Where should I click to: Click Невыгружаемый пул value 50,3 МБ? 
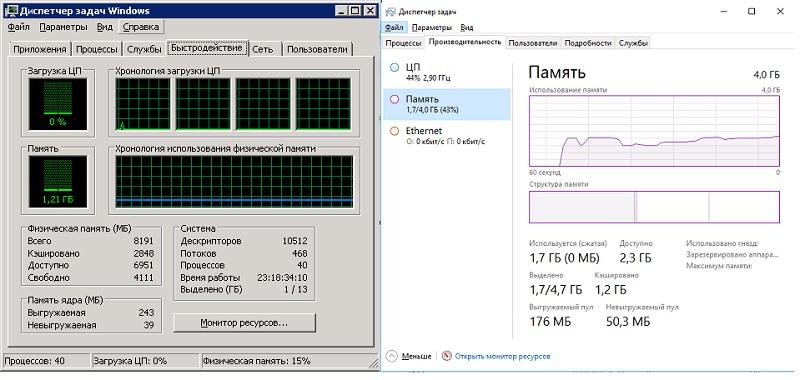[x=628, y=322]
